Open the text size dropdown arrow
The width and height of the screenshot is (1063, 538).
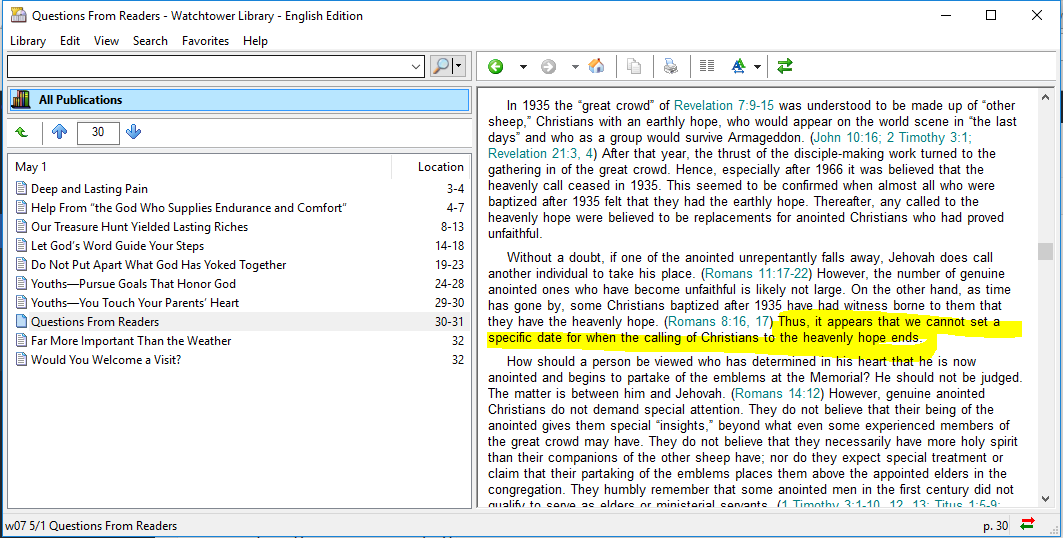tap(757, 66)
